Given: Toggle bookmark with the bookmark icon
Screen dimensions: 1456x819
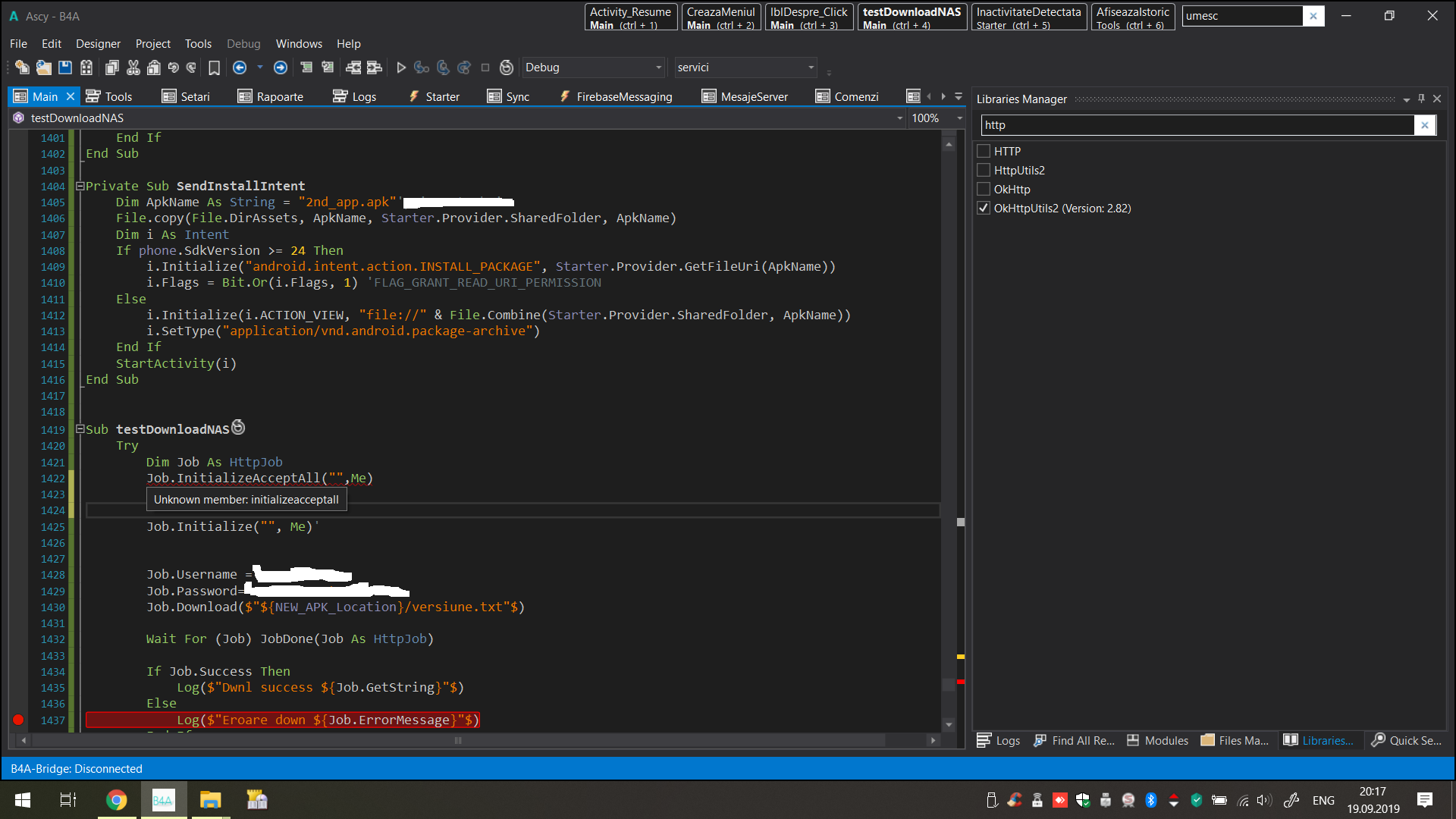Looking at the screenshot, I should 214,67.
